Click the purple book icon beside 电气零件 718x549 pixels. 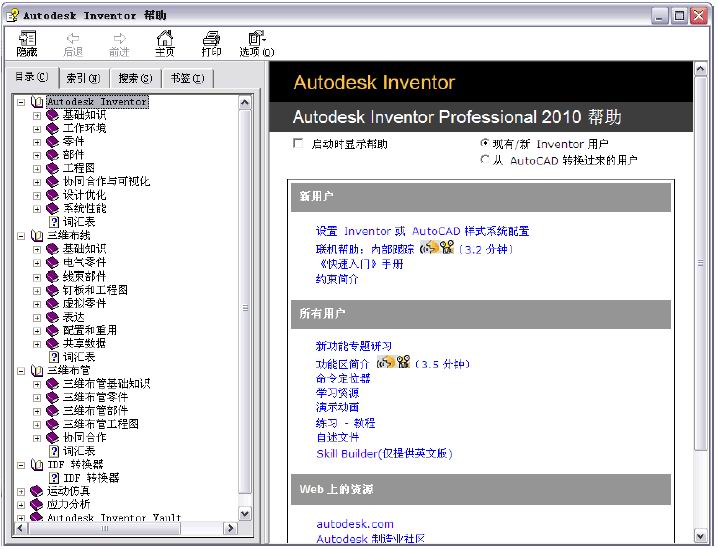[x=53, y=263]
